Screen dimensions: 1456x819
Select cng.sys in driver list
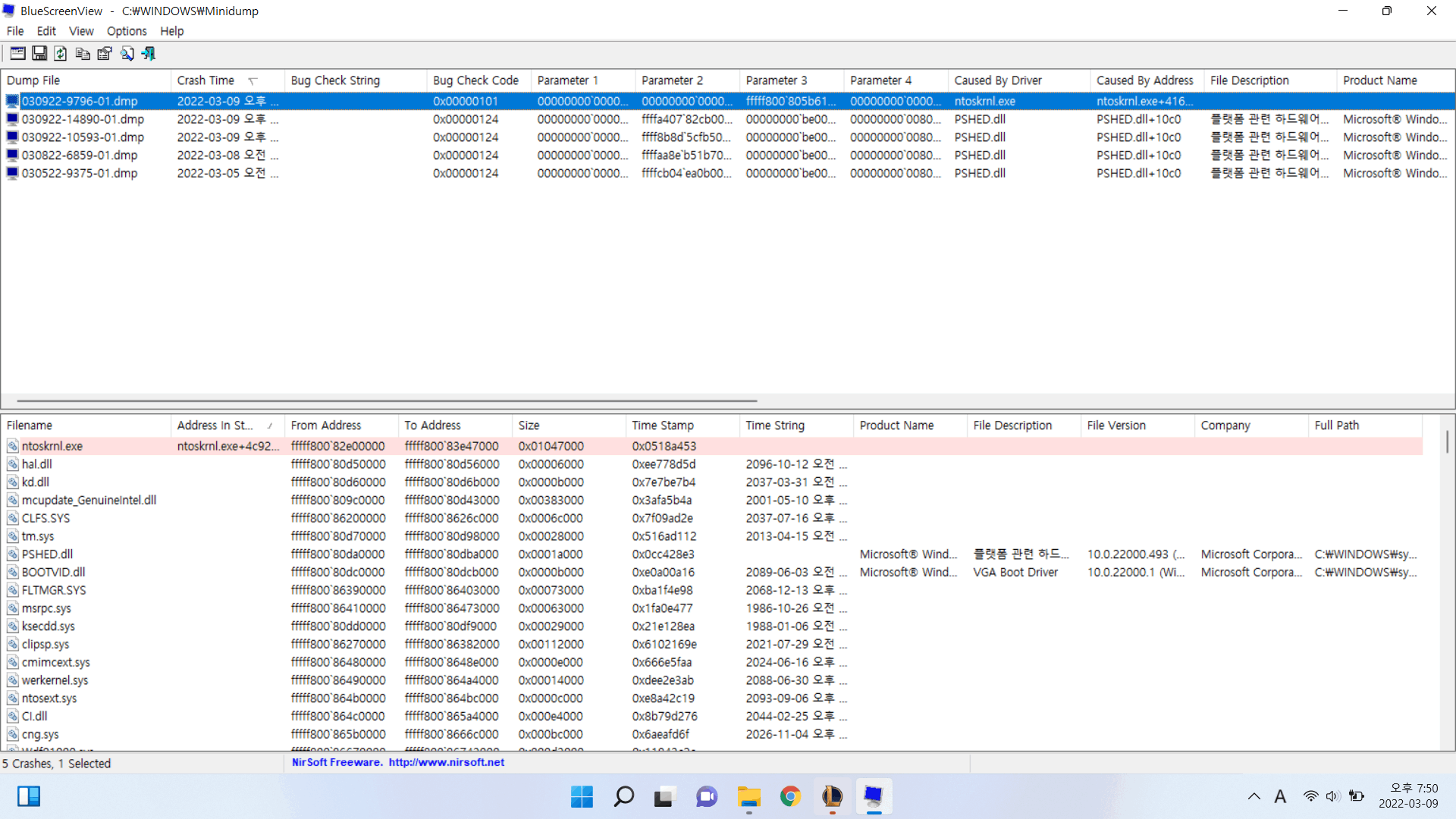(x=40, y=735)
